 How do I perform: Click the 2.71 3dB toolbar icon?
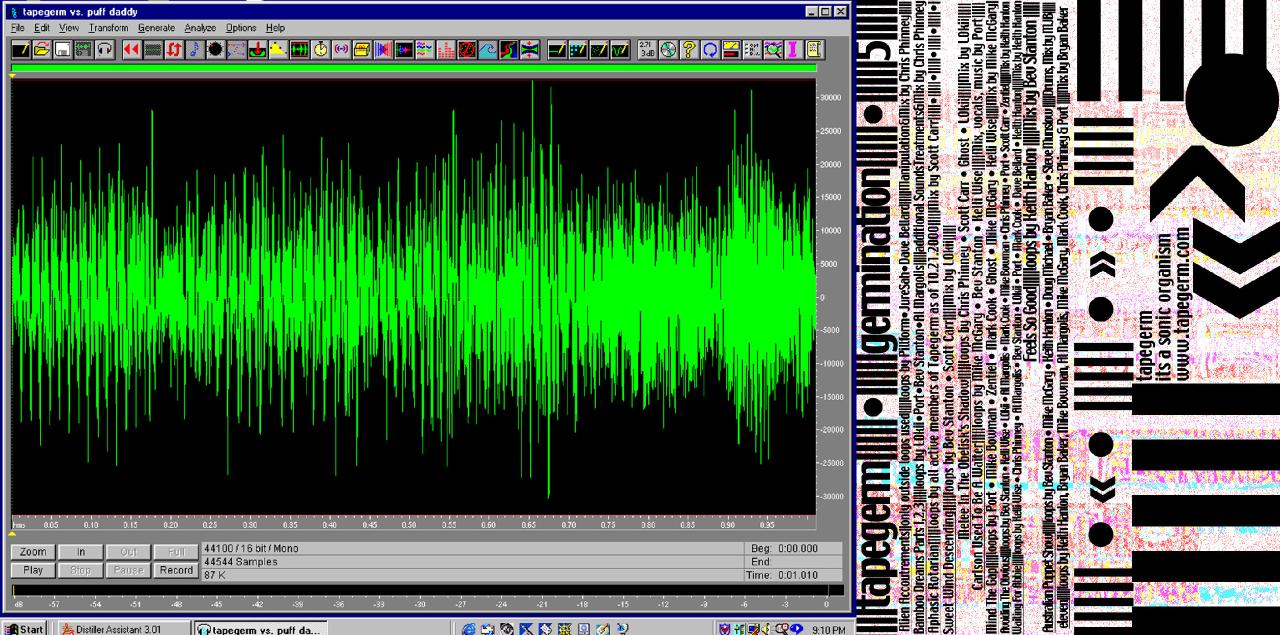[x=646, y=49]
